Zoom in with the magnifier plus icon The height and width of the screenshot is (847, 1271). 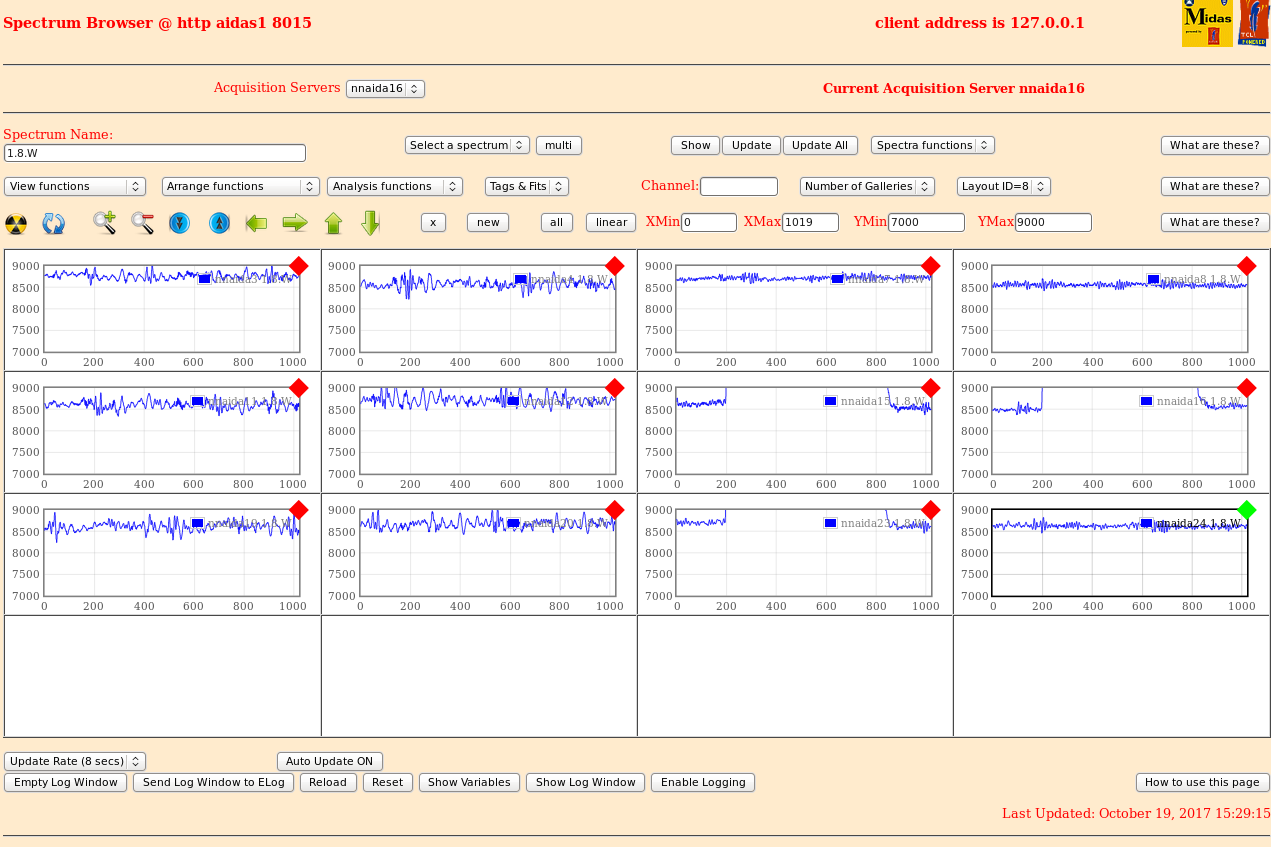point(105,223)
